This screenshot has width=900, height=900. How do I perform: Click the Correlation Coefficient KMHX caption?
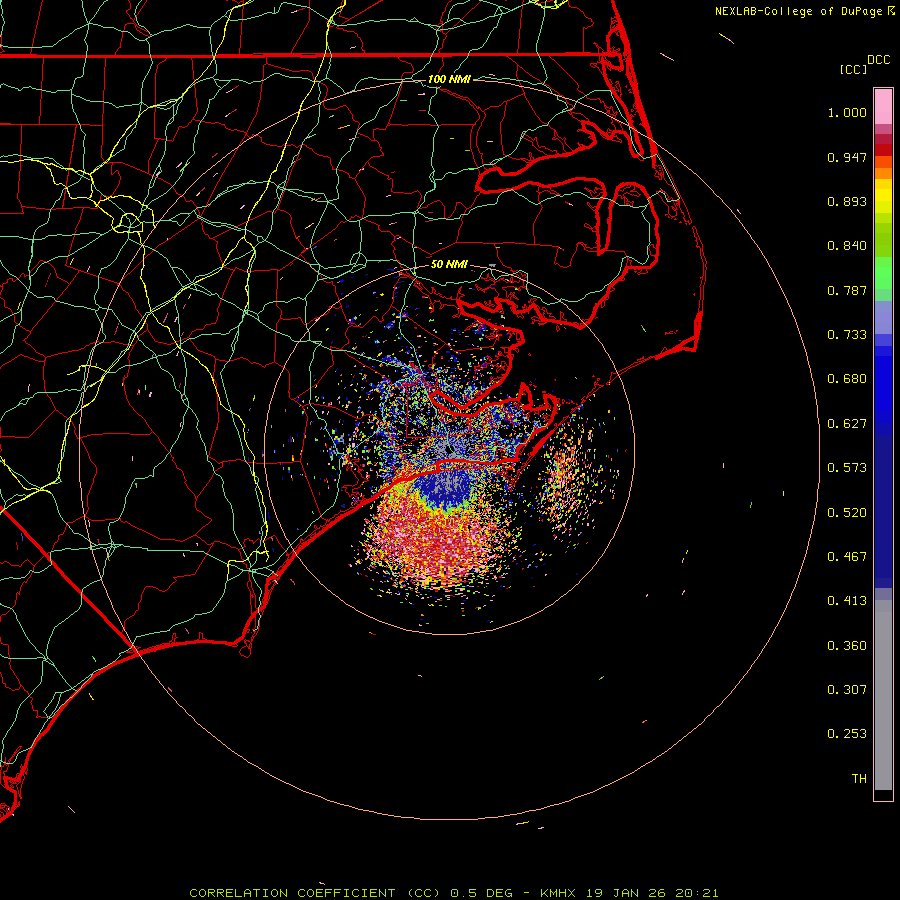tap(453, 893)
